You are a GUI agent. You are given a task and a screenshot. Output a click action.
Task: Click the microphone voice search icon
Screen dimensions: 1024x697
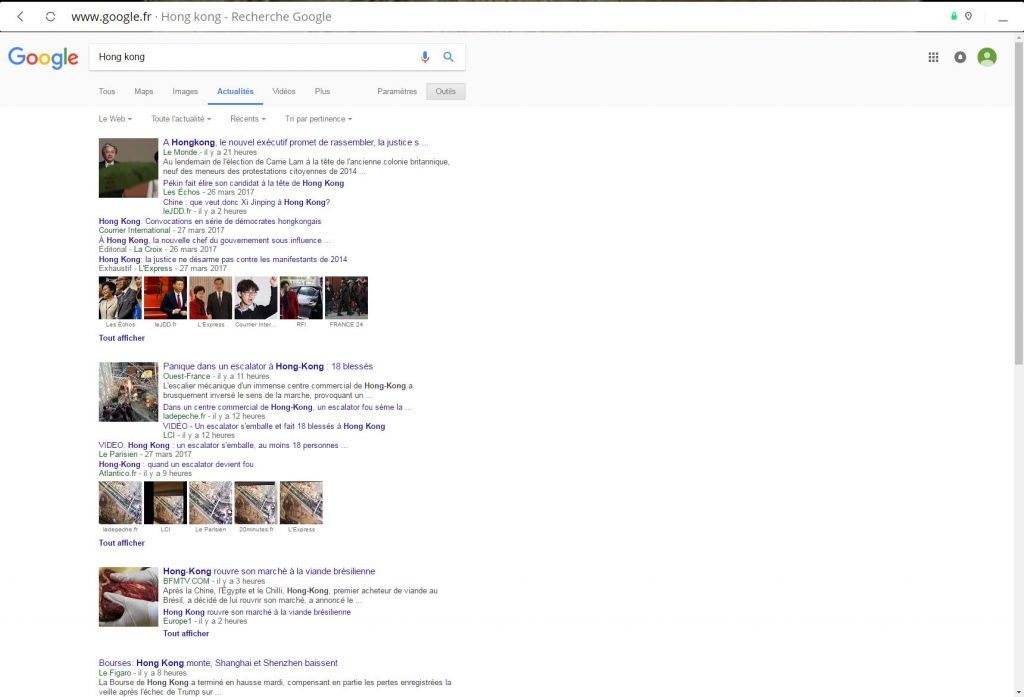tap(425, 57)
